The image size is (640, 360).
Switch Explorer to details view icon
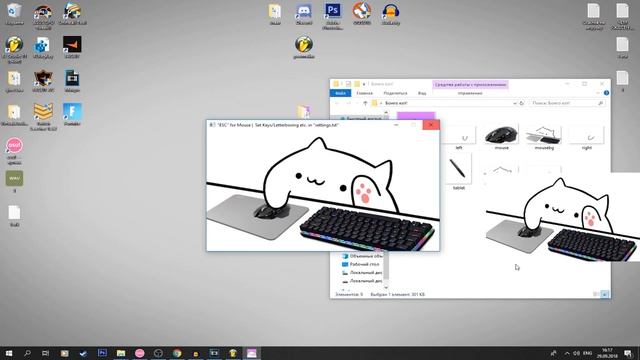(597, 294)
